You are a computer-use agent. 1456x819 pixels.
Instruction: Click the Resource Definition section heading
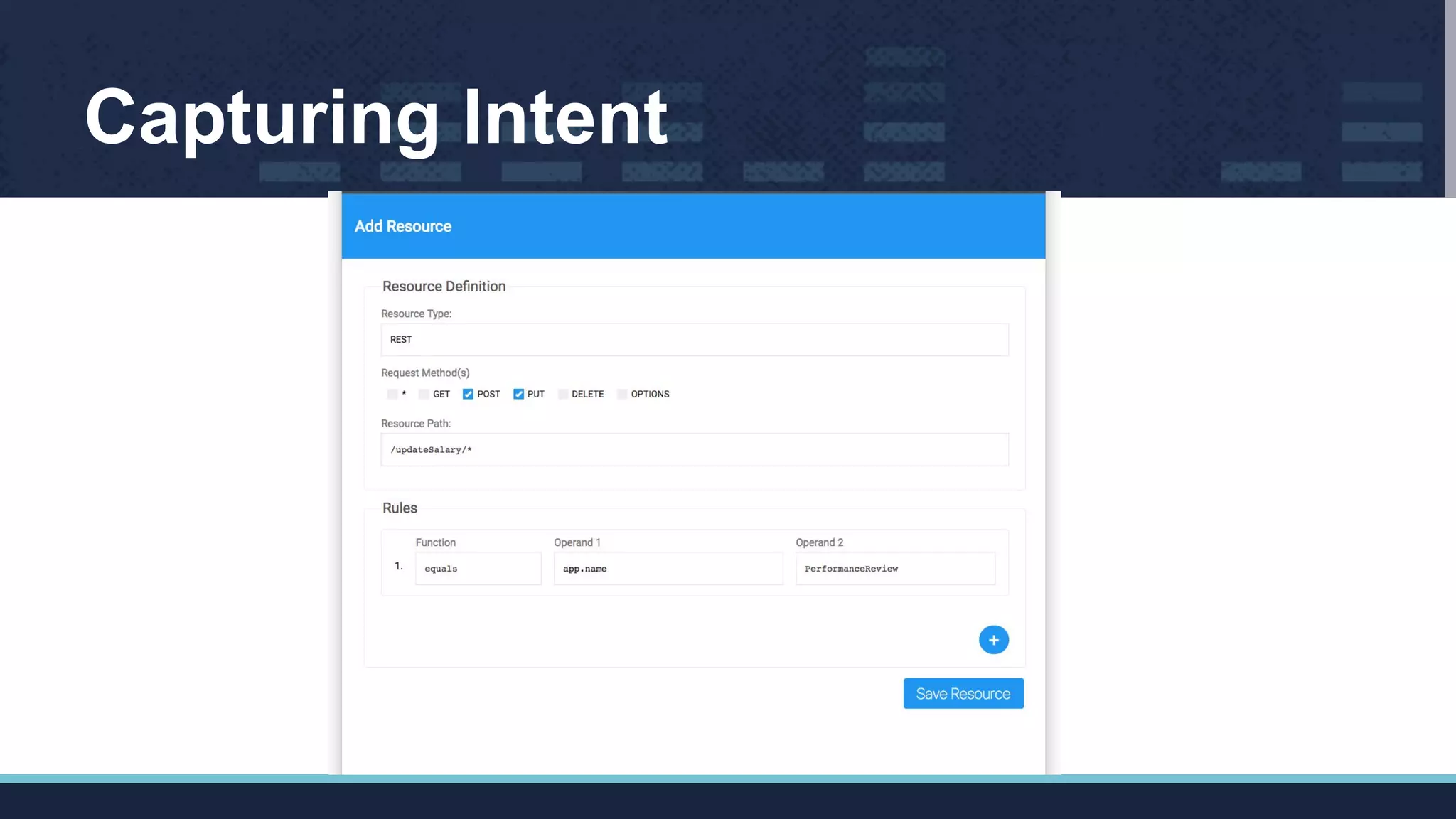point(444,286)
